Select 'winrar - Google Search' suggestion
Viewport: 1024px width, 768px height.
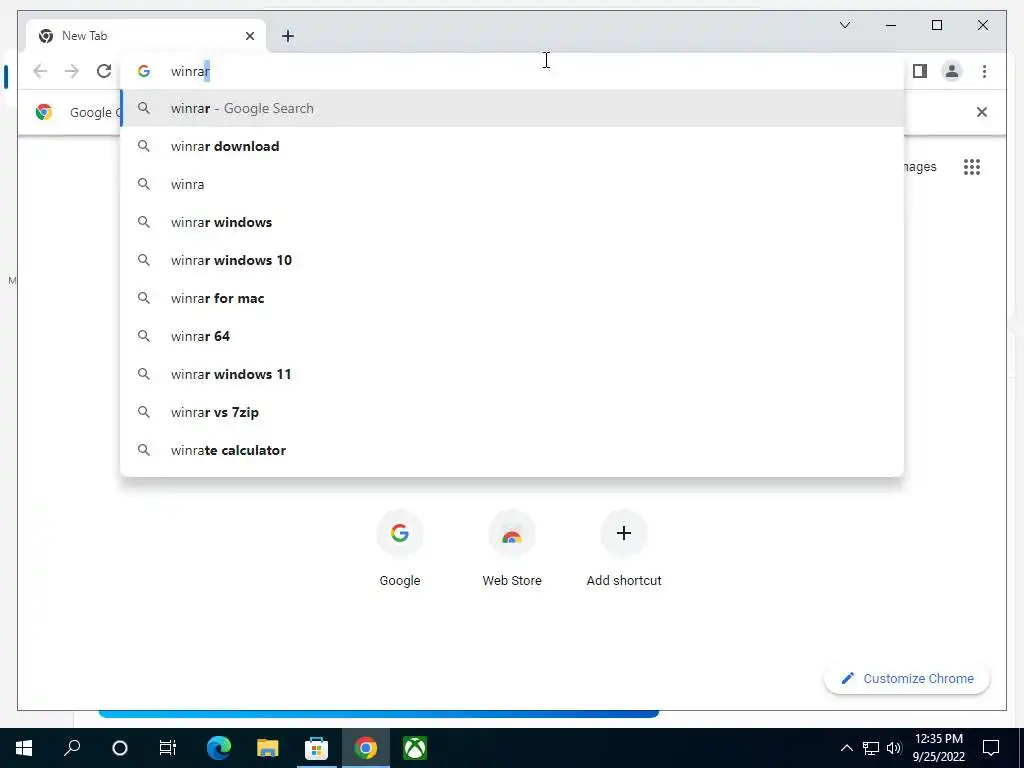point(513,108)
